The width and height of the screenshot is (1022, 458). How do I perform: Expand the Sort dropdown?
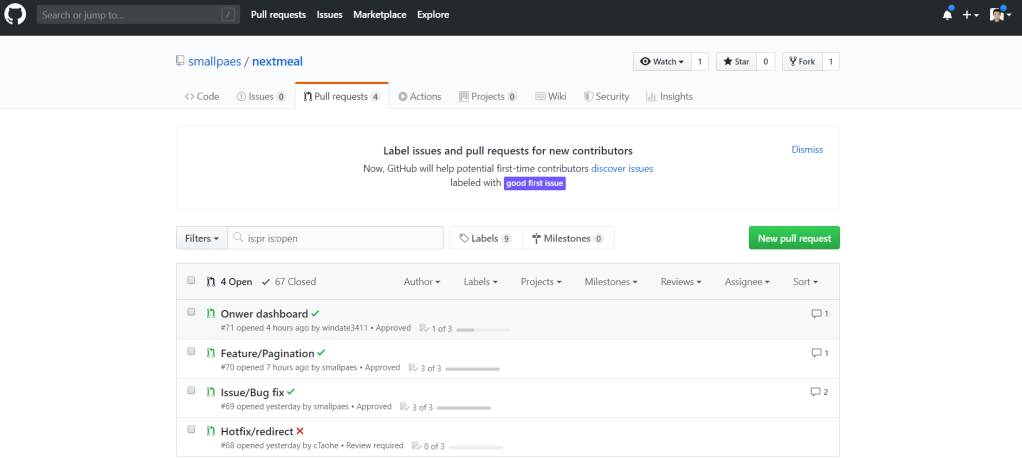805,282
